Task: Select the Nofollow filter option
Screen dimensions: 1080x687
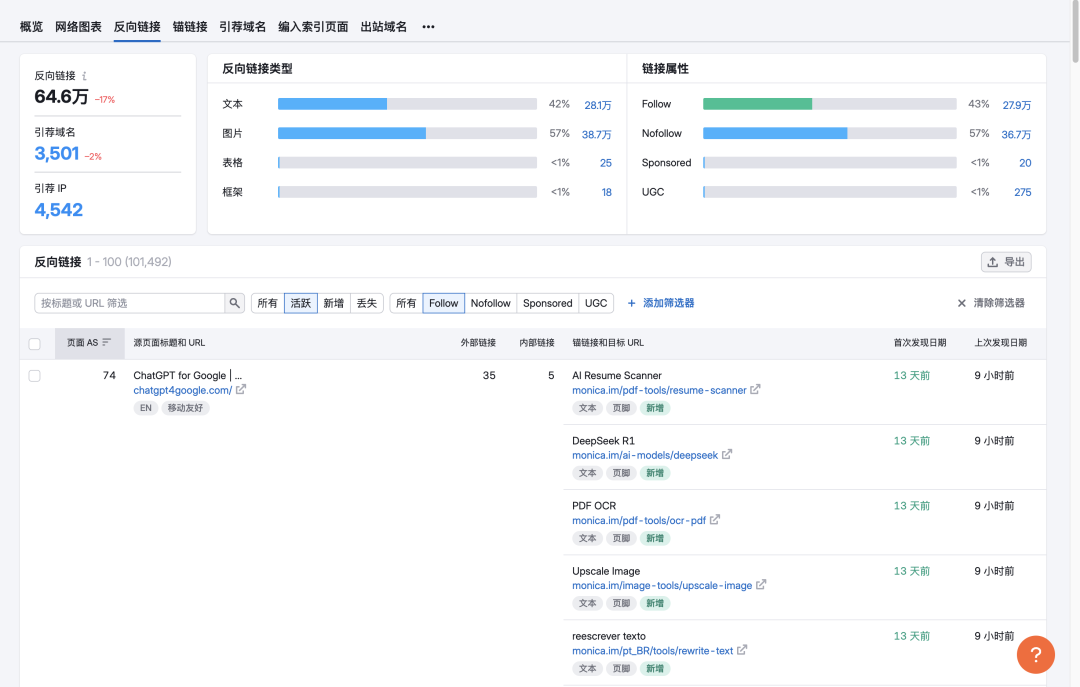Action: tap(490, 303)
